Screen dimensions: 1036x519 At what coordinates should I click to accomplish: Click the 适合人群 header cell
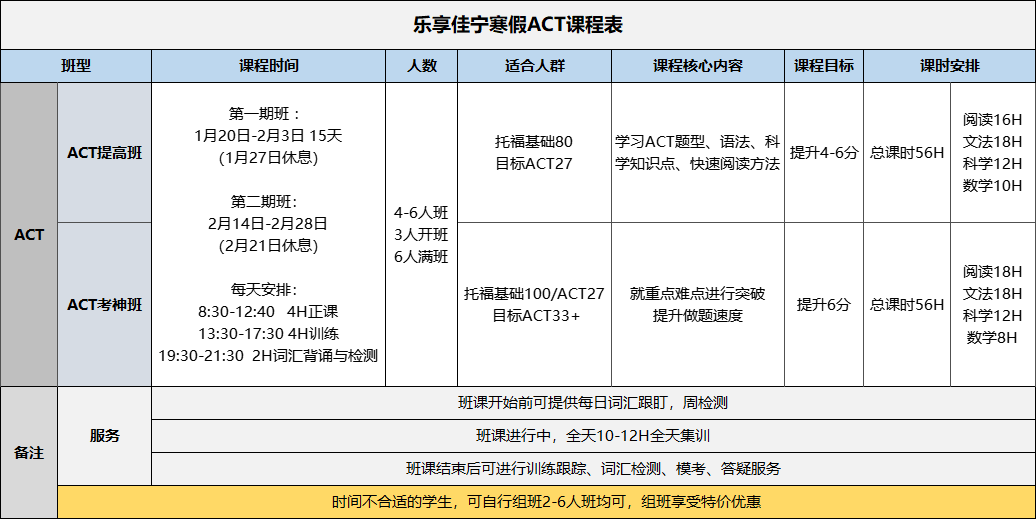click(535, 66)
